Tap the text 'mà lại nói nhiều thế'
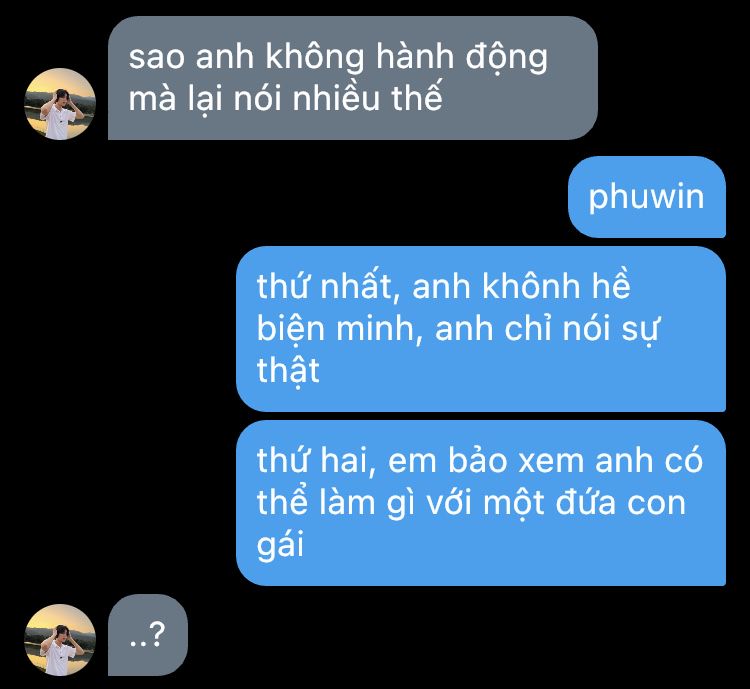 (285, 99)
